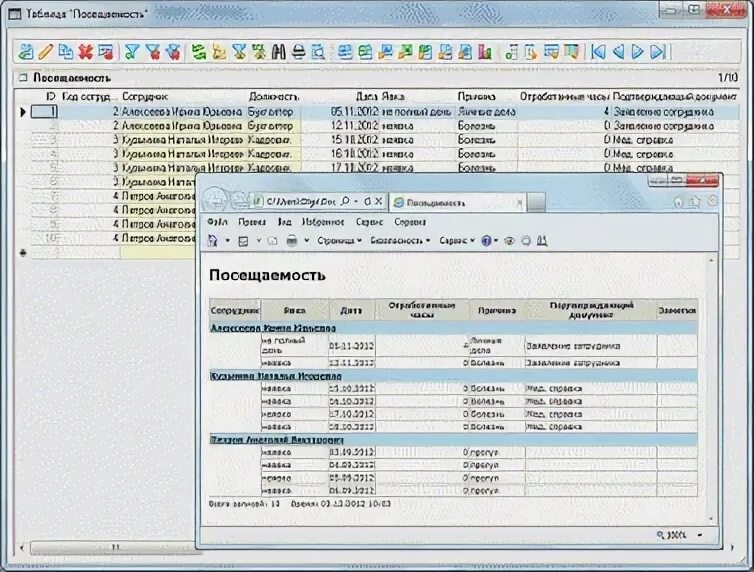
Task: Click the address bar search magnifier
Action: coord(345,201)
